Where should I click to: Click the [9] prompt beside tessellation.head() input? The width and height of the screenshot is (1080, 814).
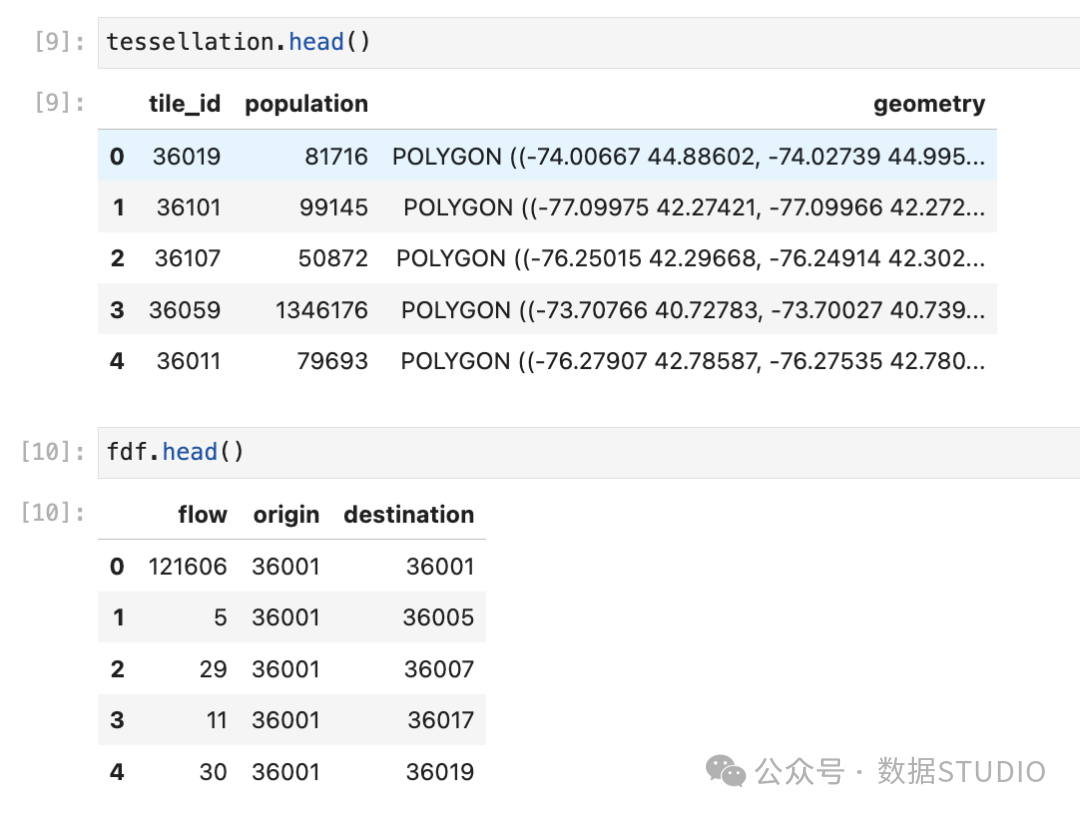click(59, 43)
